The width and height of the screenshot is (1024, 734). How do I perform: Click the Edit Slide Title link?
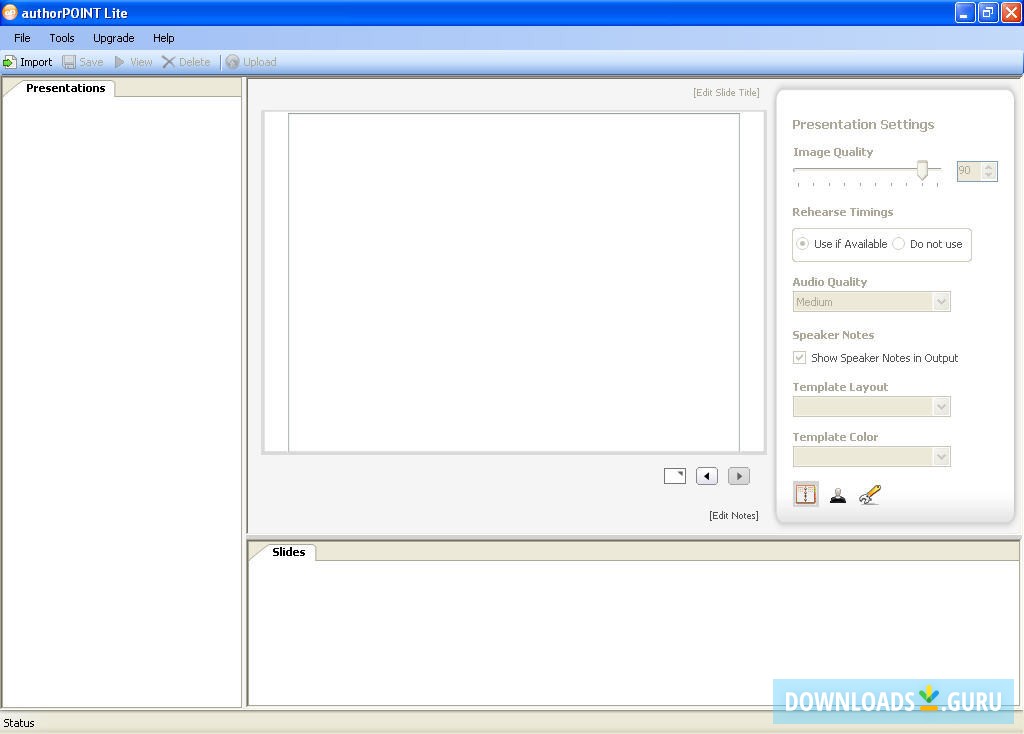tap(726, 92)
